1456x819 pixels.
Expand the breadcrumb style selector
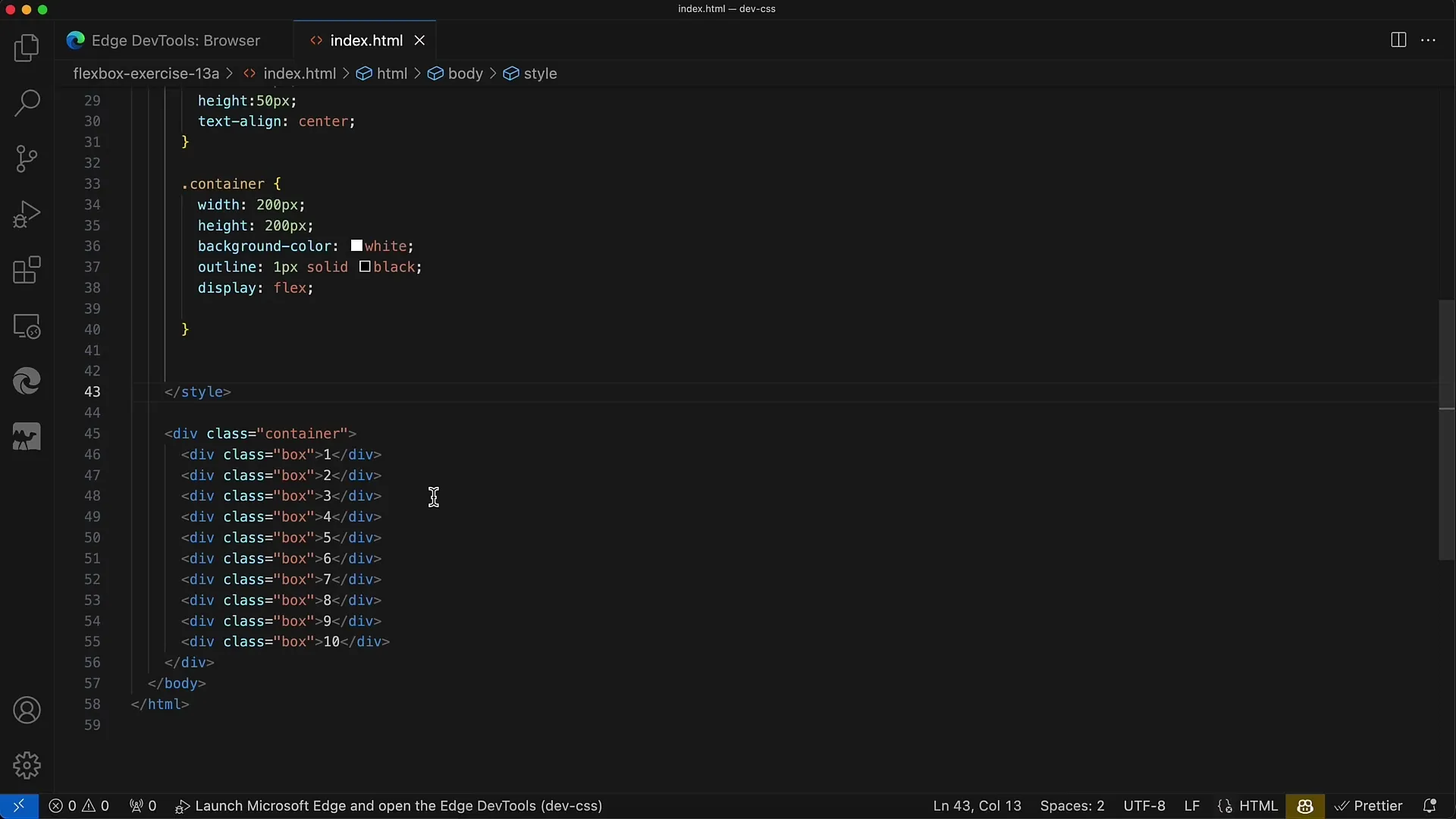pyautogui.click(x=541, y=73)
